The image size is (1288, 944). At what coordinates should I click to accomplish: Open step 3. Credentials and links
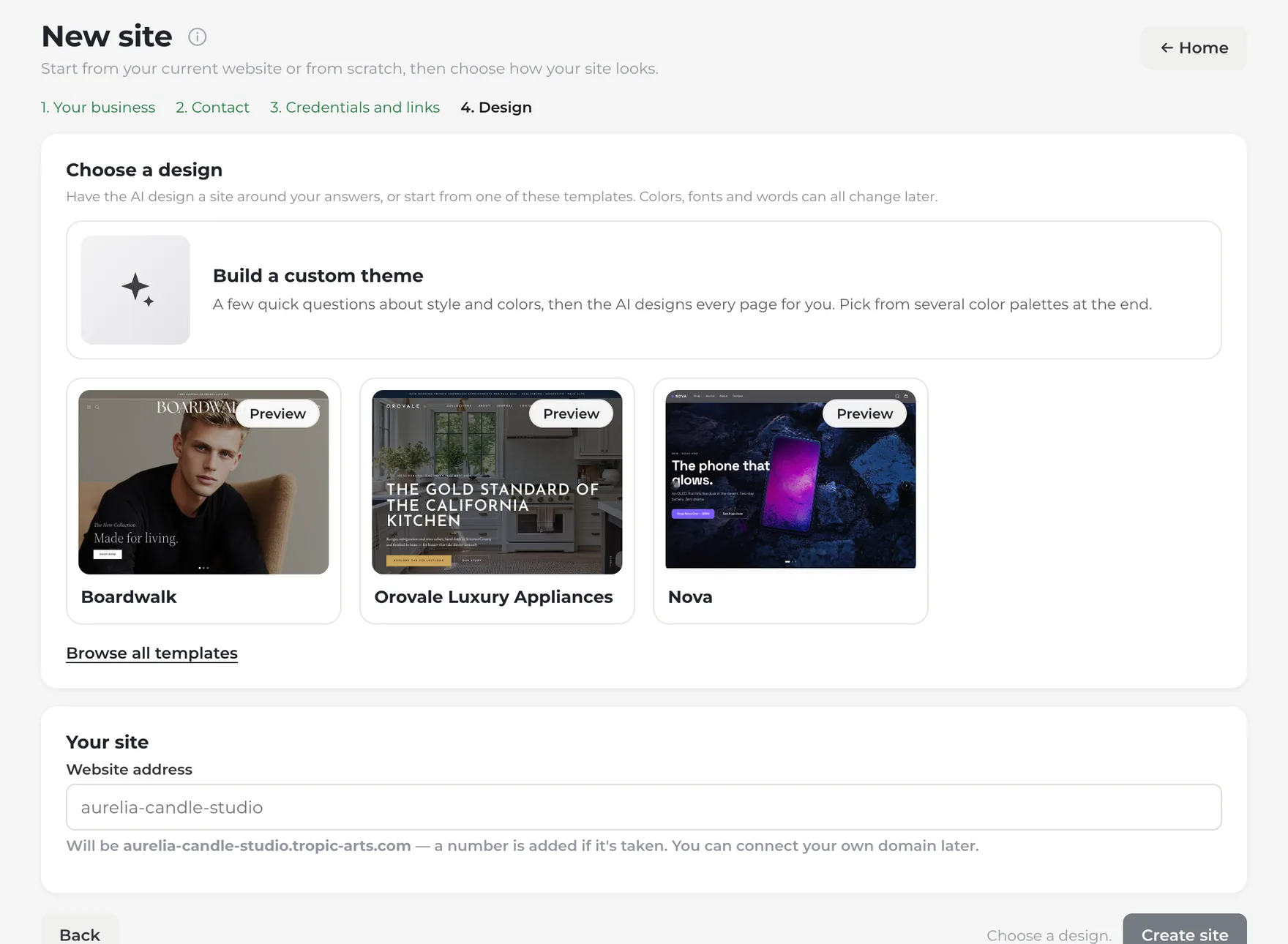[x=355, y=108]
